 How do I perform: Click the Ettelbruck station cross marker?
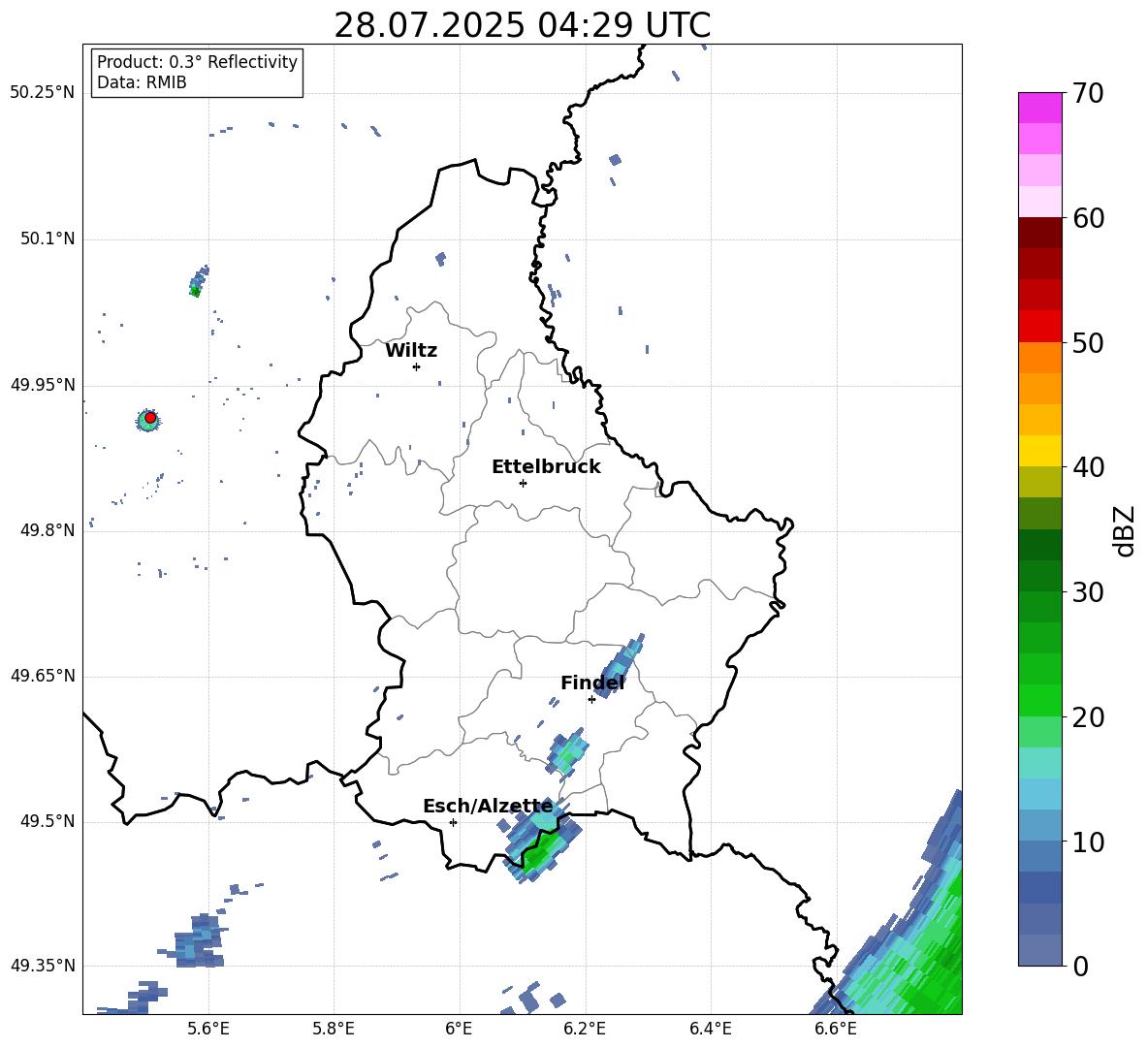coord(523,483)
